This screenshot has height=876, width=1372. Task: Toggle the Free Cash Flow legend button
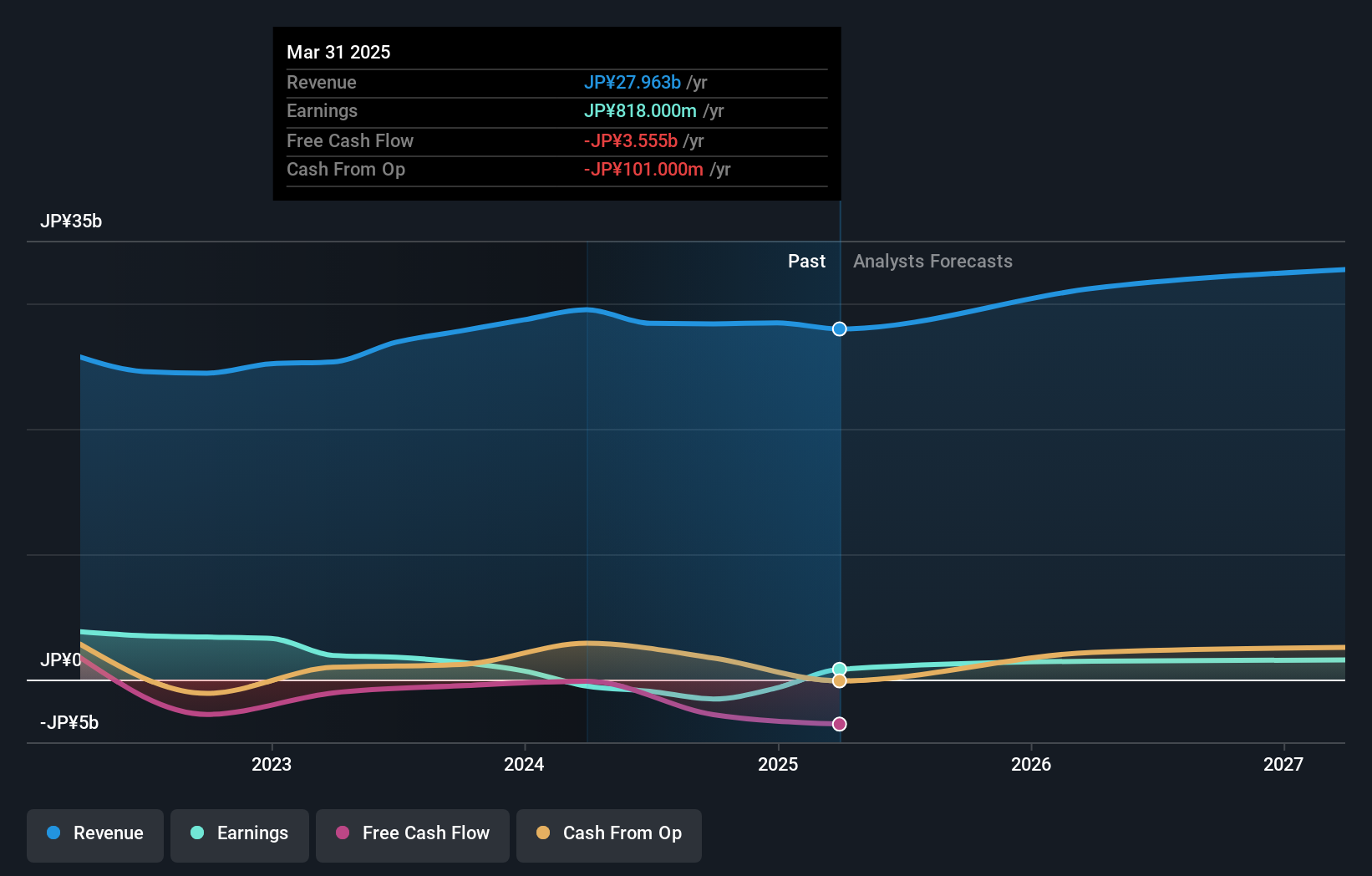pos(413,835)
